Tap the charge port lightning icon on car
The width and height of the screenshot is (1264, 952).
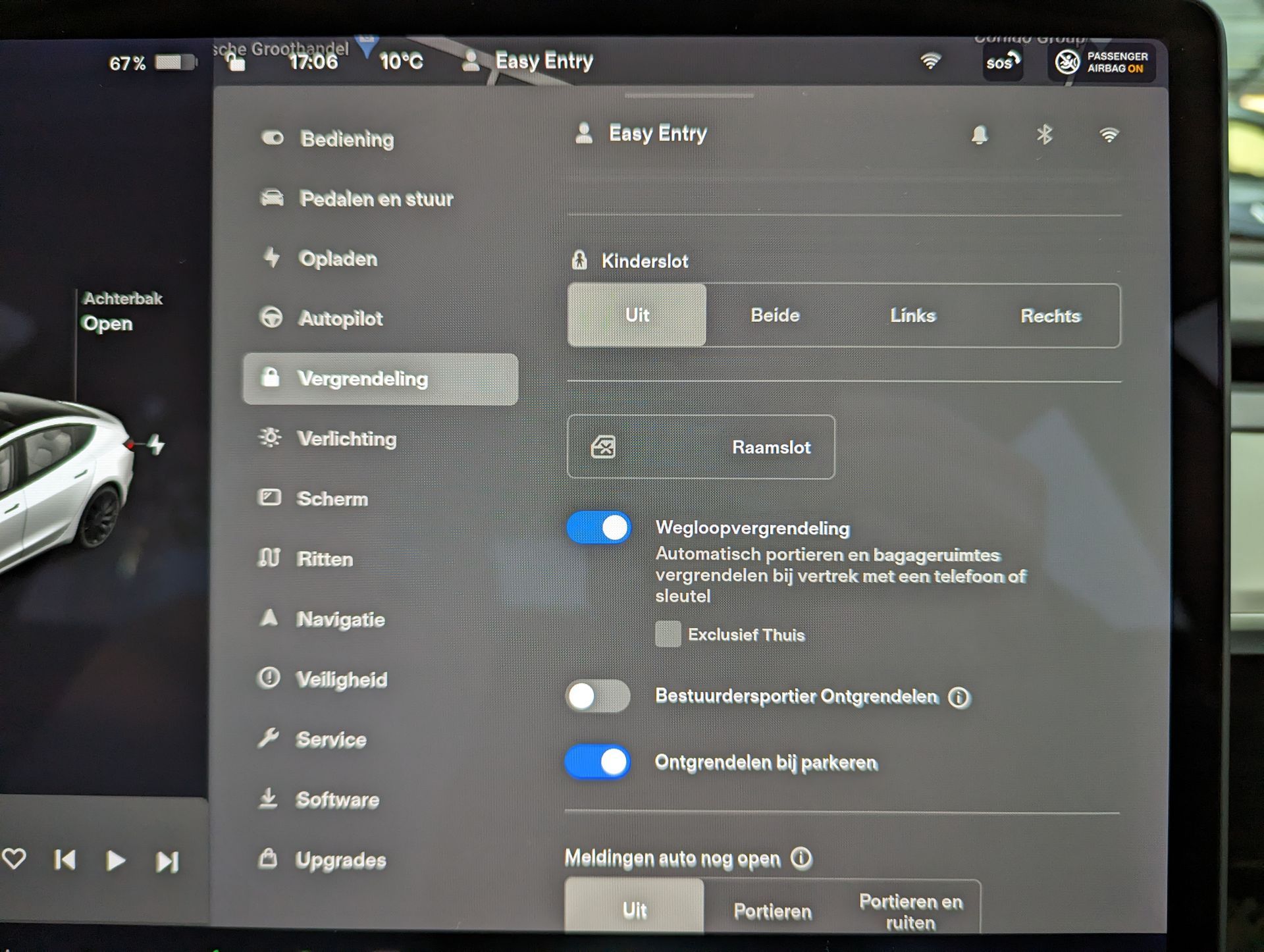click(x=156, y=445)
